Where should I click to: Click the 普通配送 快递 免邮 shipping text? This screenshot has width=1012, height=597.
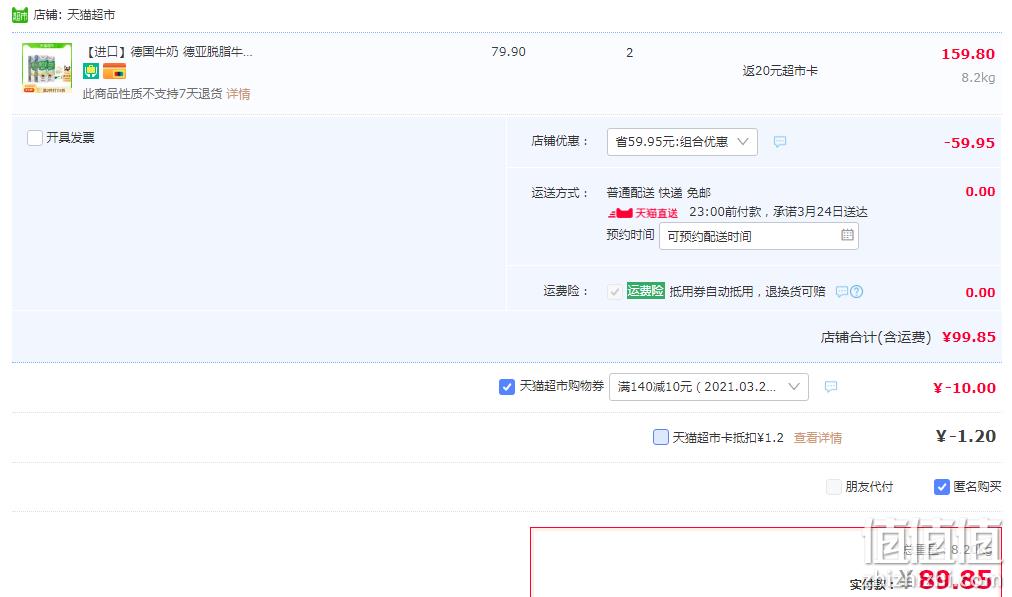658,193
